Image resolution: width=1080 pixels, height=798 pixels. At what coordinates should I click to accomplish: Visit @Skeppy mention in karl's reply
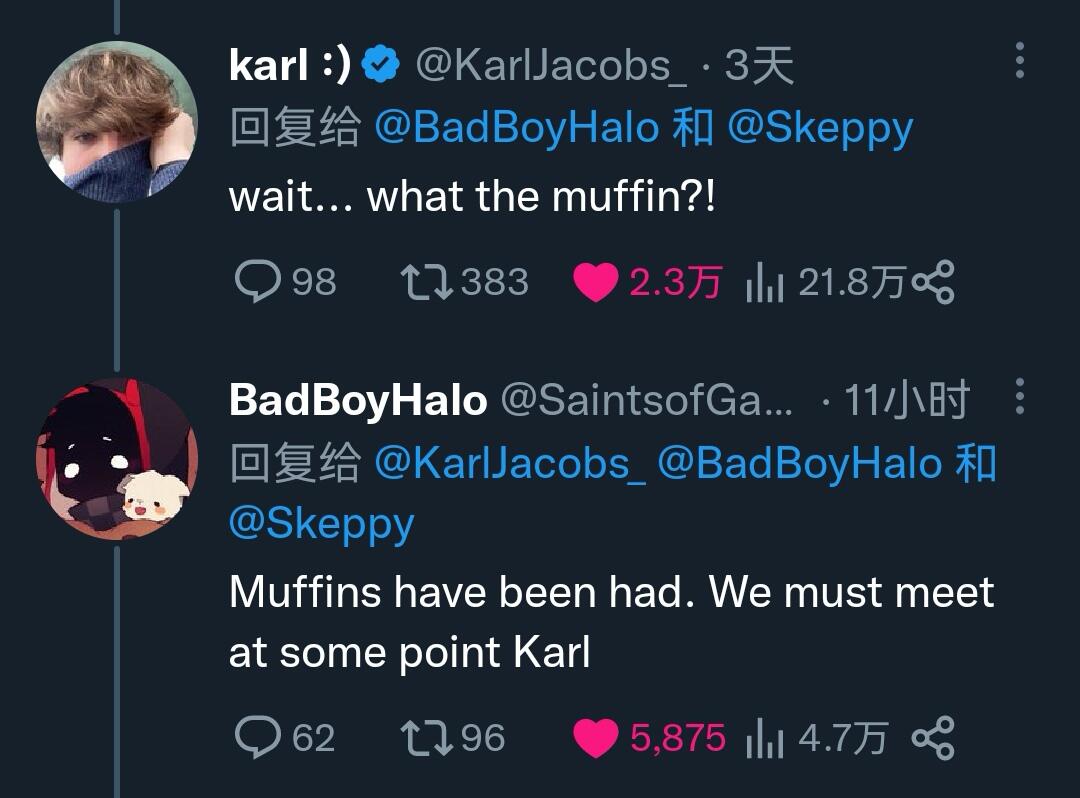coord(820,129)
